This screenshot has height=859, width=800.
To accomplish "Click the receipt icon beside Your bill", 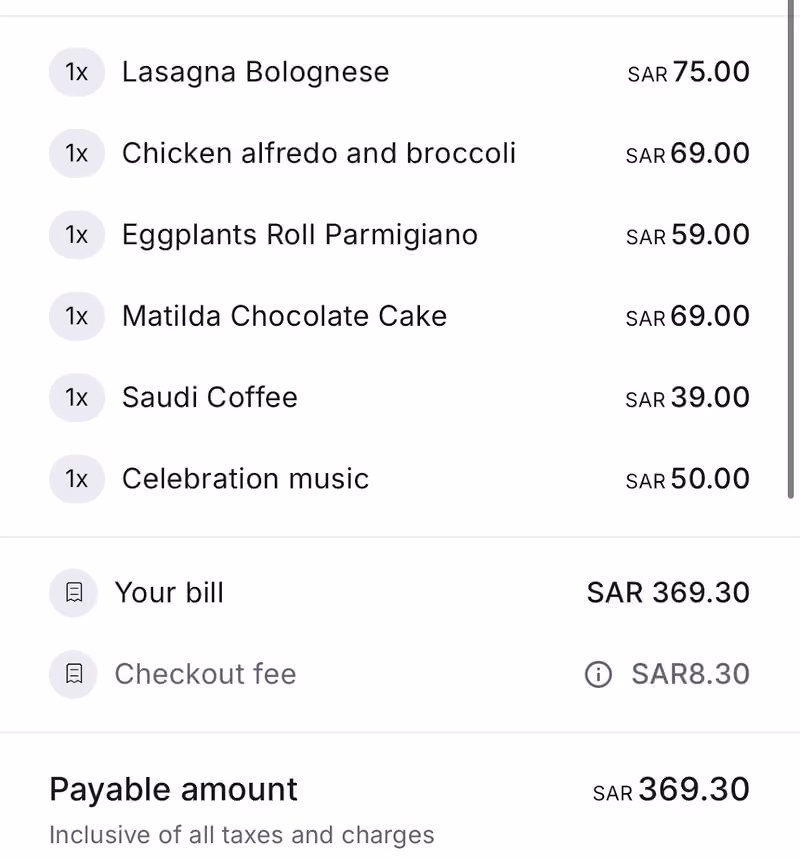I will point(74,592).
